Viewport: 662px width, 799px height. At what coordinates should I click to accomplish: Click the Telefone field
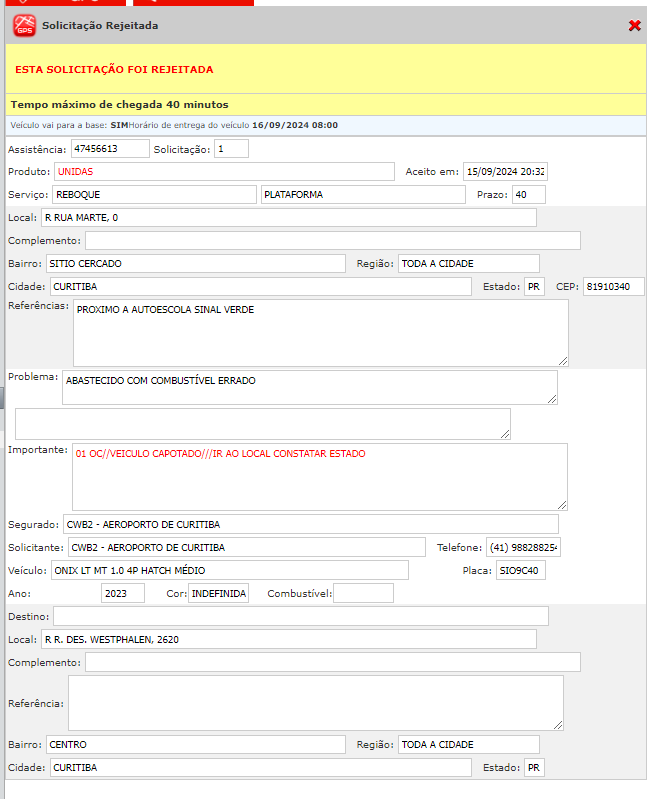click(x=523, y=547)
